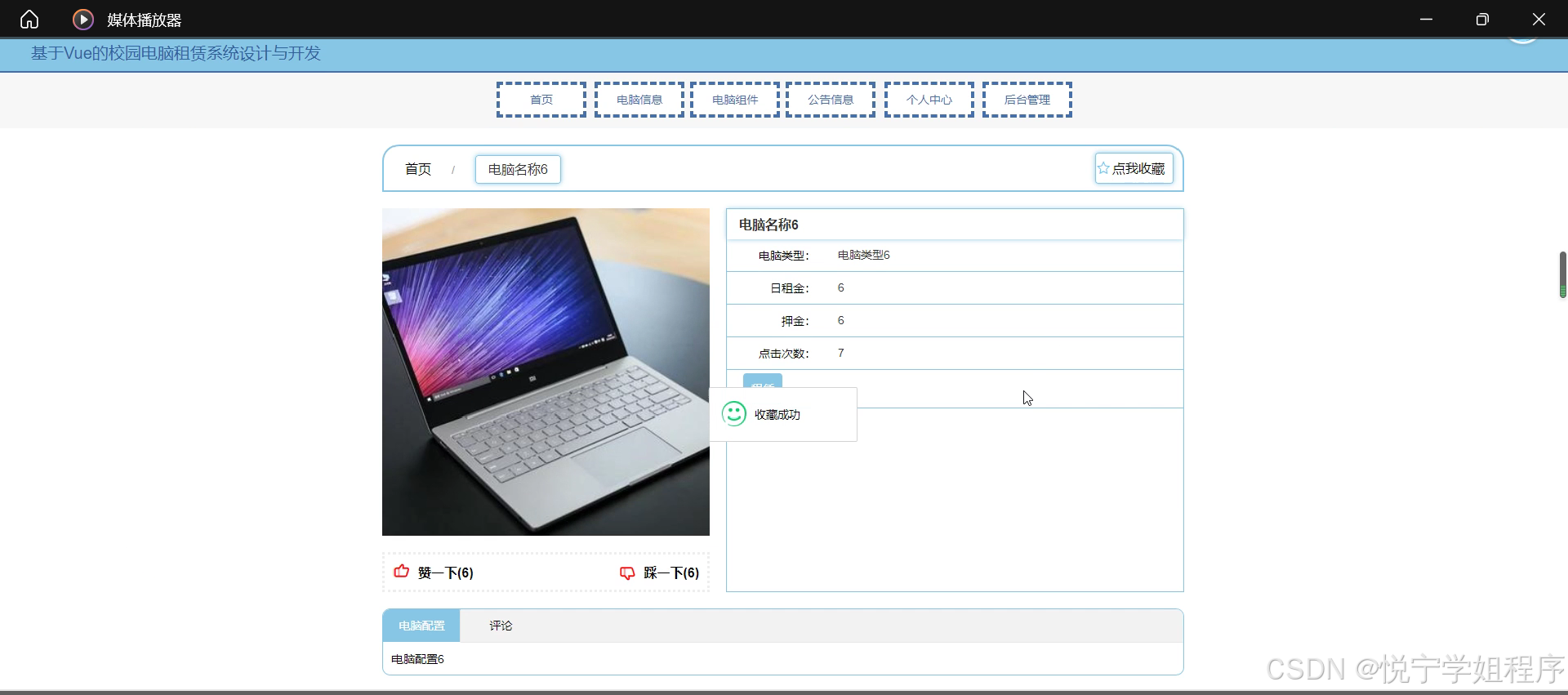The image size is (1568, 695).
Task: Click the partially hidden blue rent button
Action: [763, 381]
